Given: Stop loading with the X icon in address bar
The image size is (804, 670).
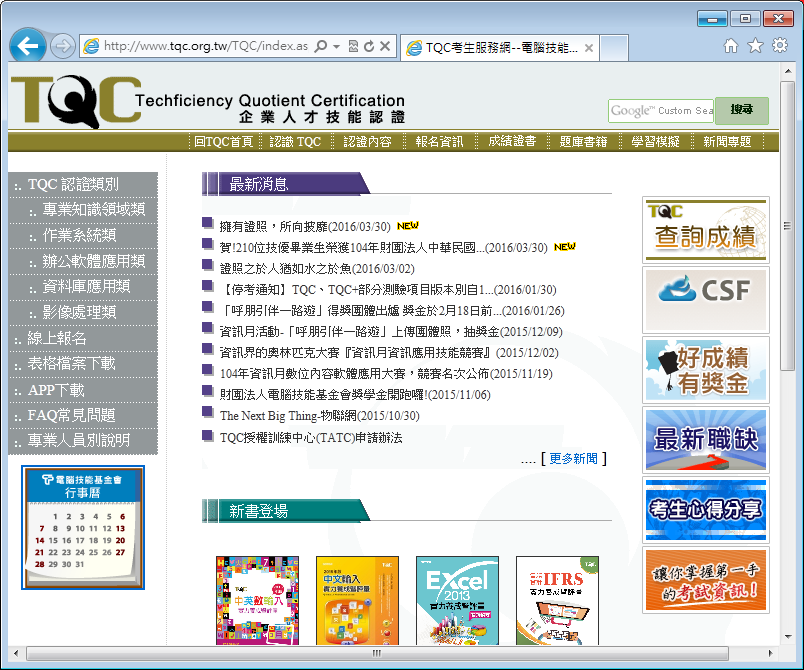Looking at the screenshot, I should tap(385, 46).
